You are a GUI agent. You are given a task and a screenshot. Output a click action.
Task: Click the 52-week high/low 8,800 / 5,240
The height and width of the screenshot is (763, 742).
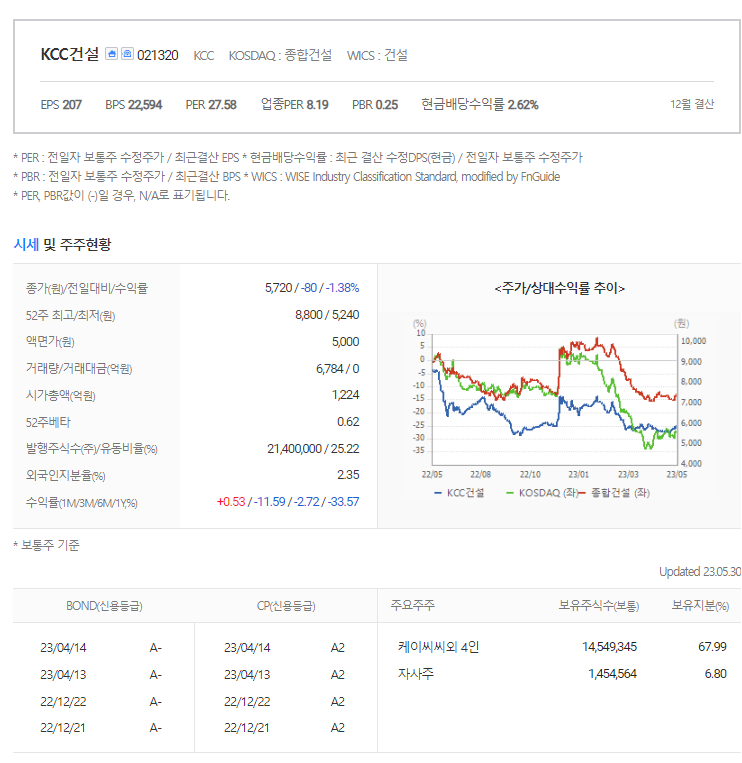327,315
